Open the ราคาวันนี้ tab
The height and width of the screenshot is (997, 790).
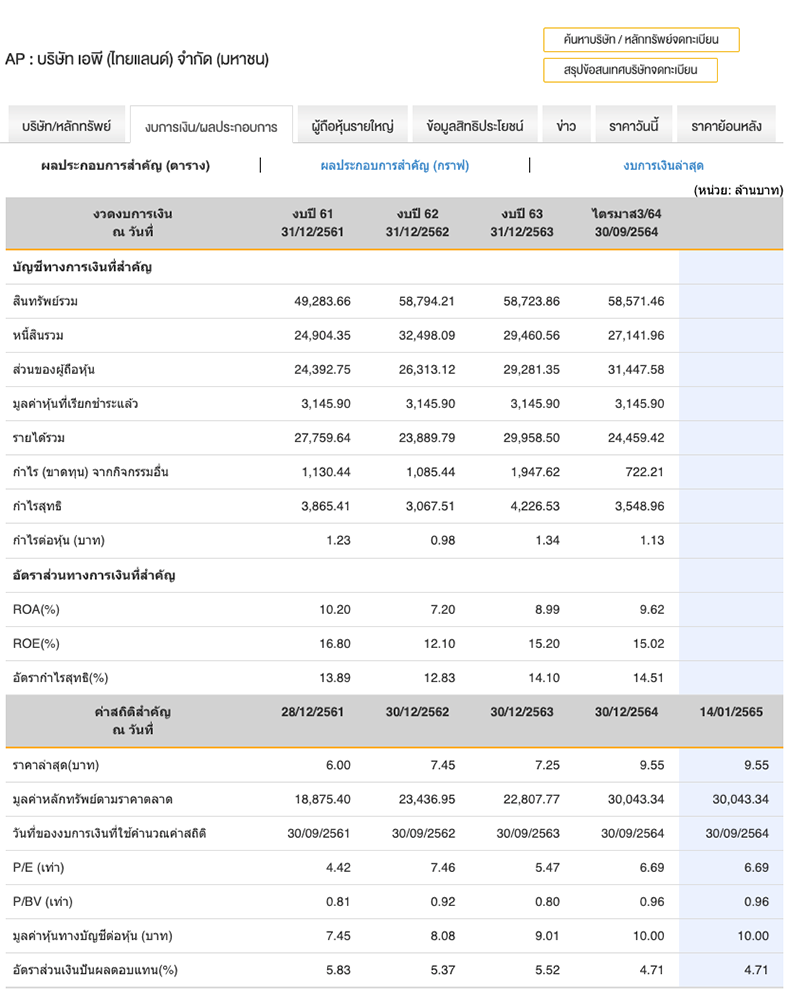633,127
